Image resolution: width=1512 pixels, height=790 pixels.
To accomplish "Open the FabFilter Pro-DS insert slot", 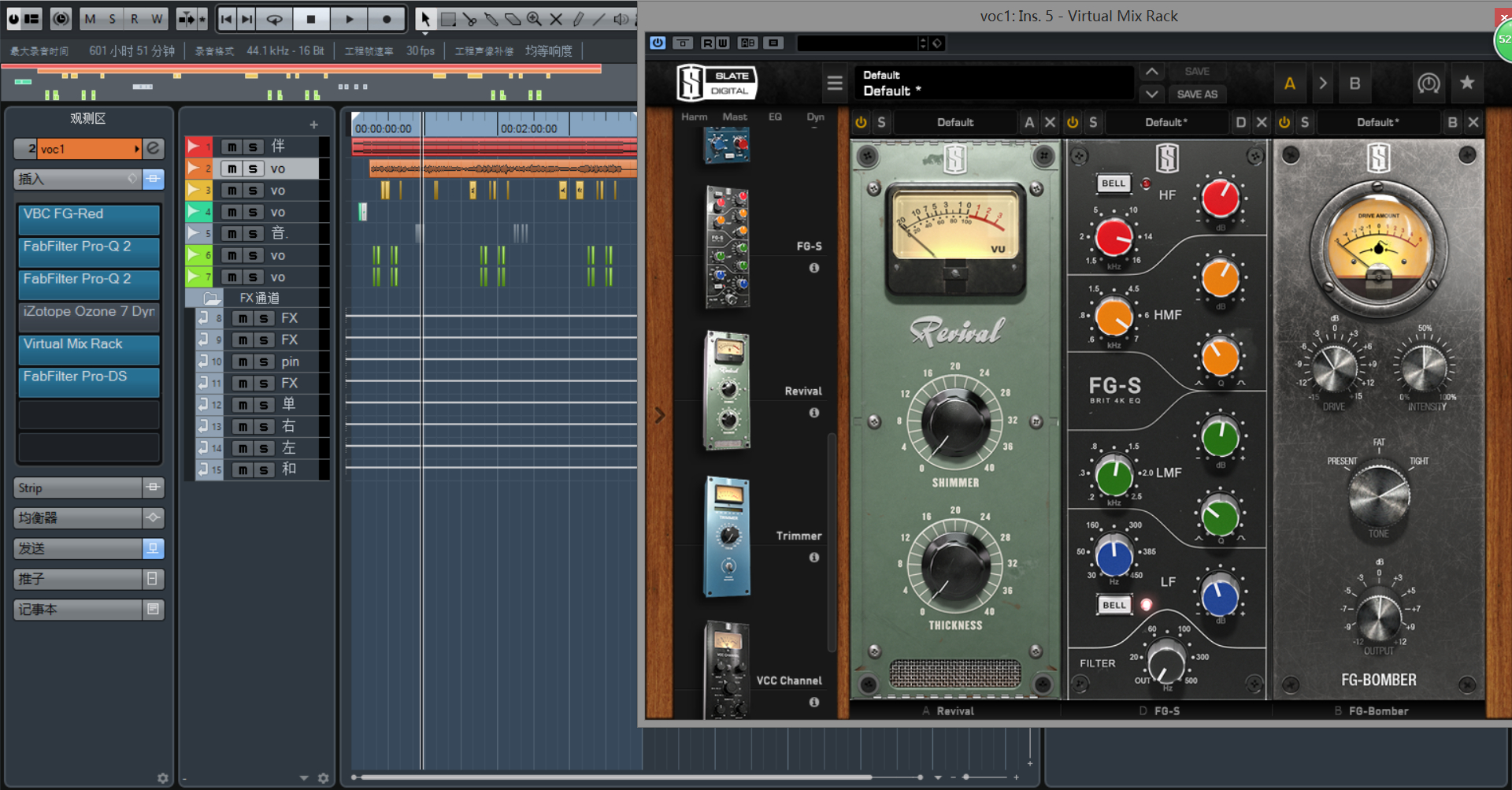I will [89, 381].
